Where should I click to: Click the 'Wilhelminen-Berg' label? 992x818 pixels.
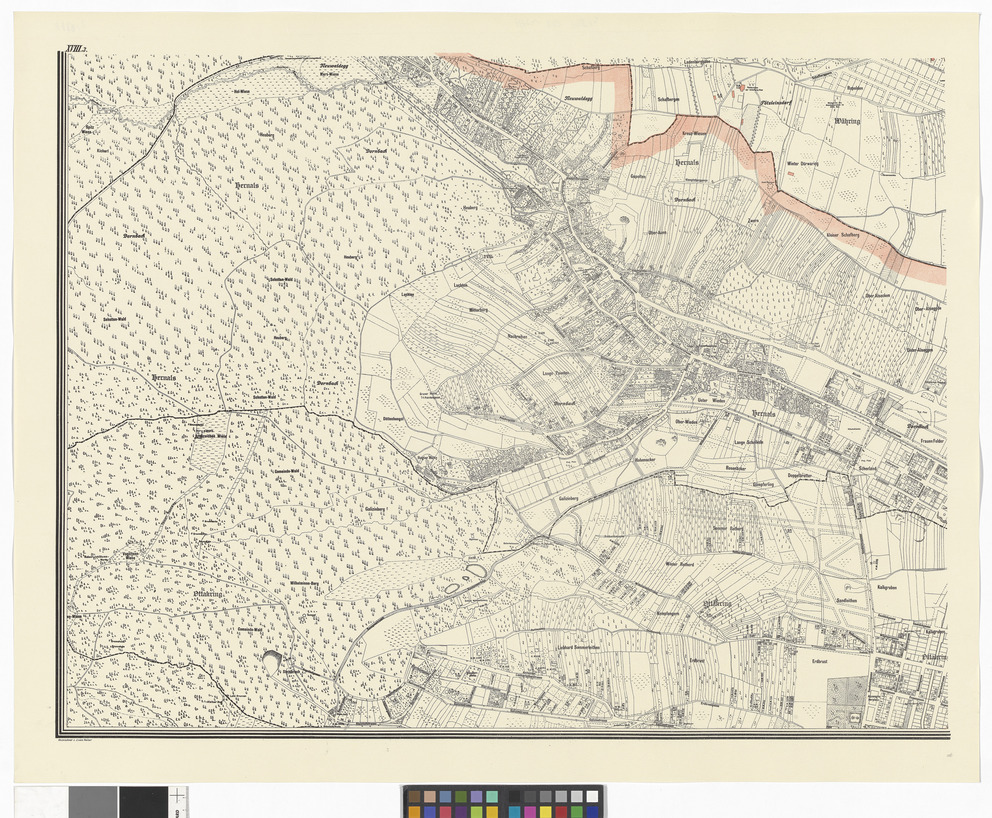[x=304, y=581]
